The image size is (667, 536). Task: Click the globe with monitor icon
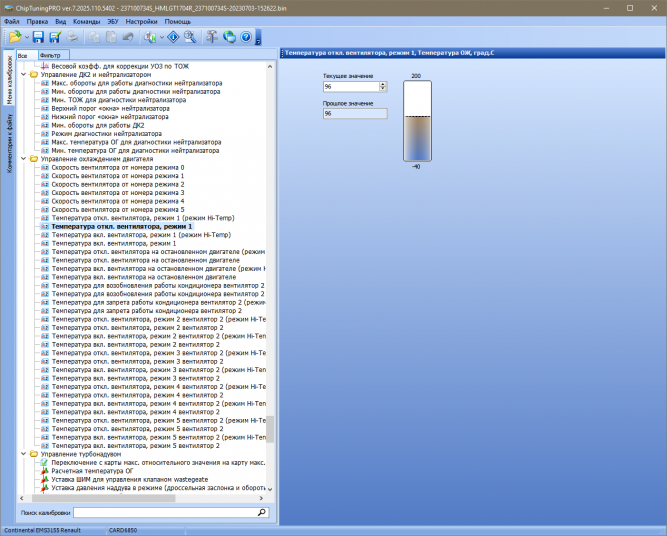click(x=229, y=37)
